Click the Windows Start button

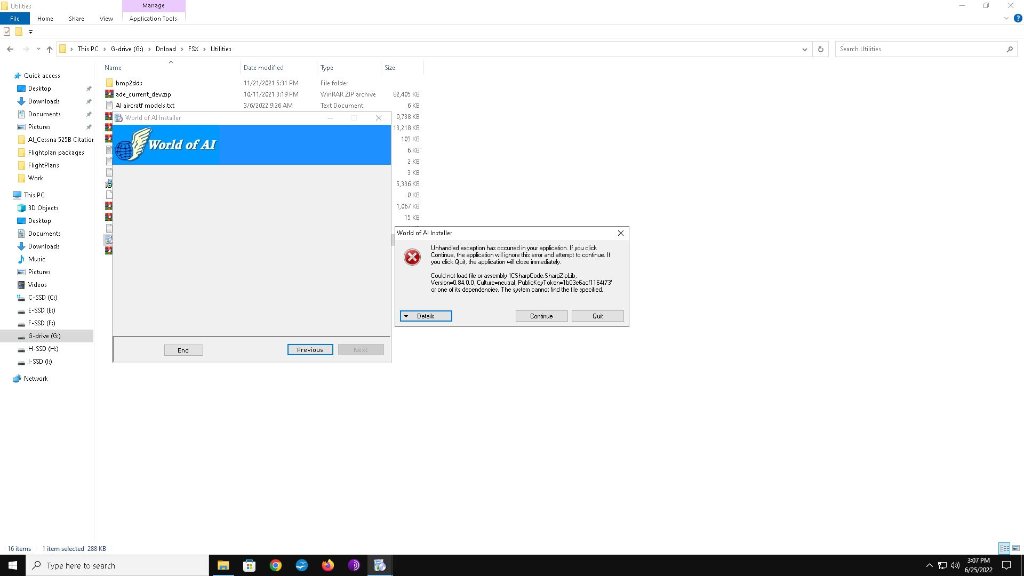coord(12,565)
